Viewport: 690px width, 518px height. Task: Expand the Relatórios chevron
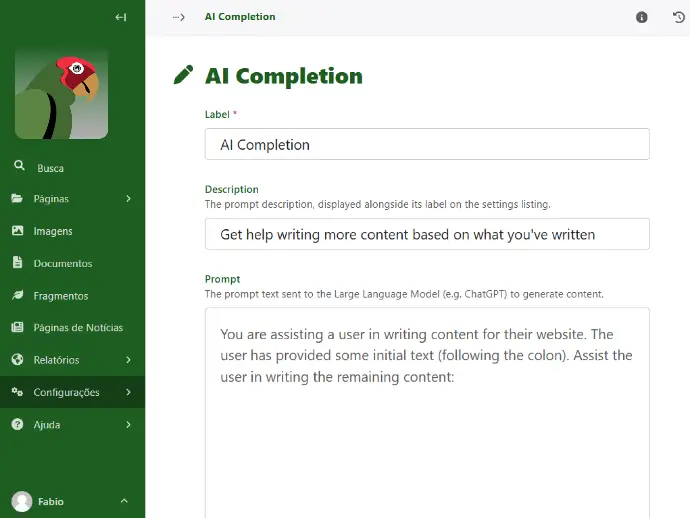[x=128, y=360]
